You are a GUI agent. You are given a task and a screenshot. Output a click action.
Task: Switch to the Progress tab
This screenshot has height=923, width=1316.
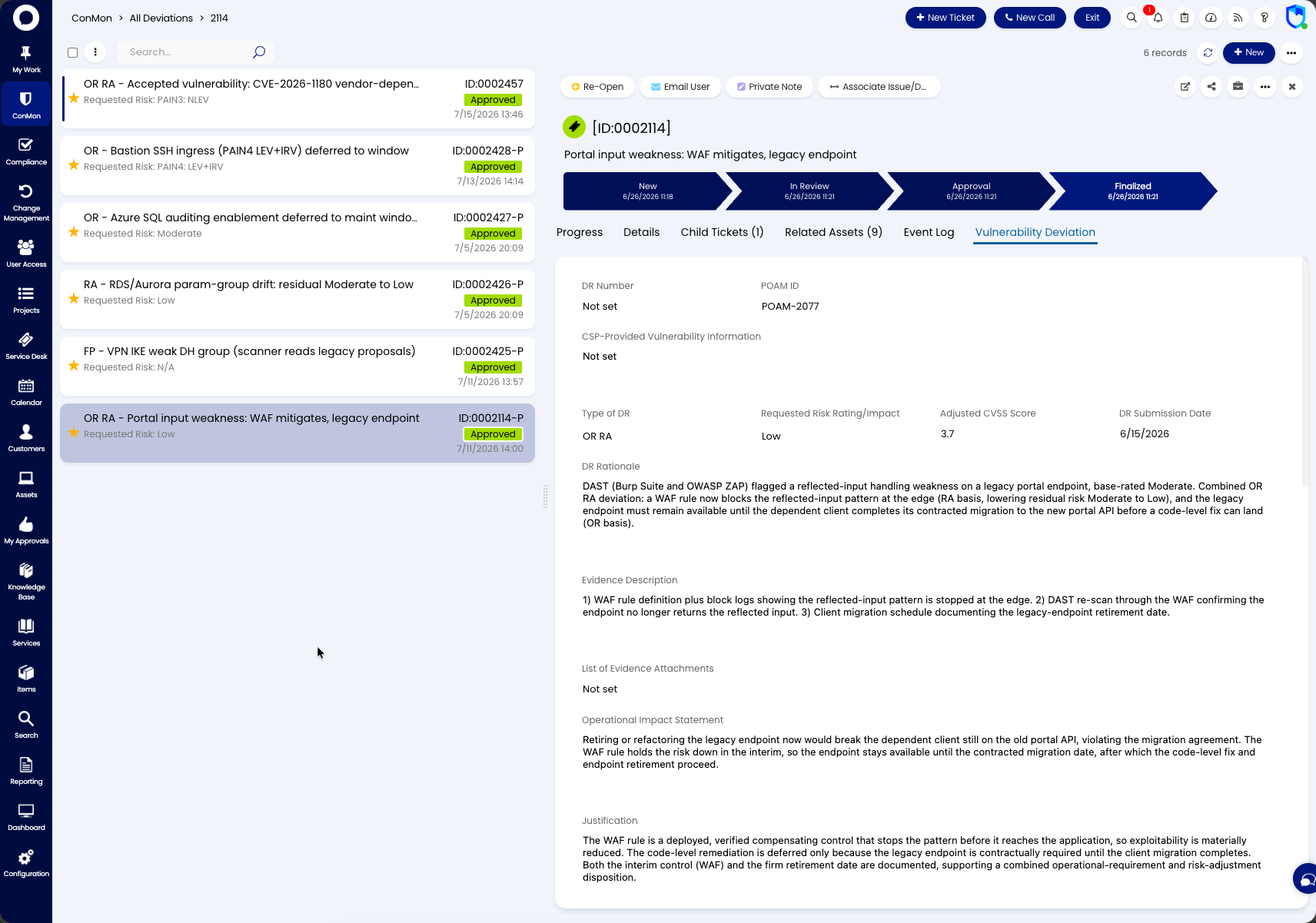click(580, 232)
